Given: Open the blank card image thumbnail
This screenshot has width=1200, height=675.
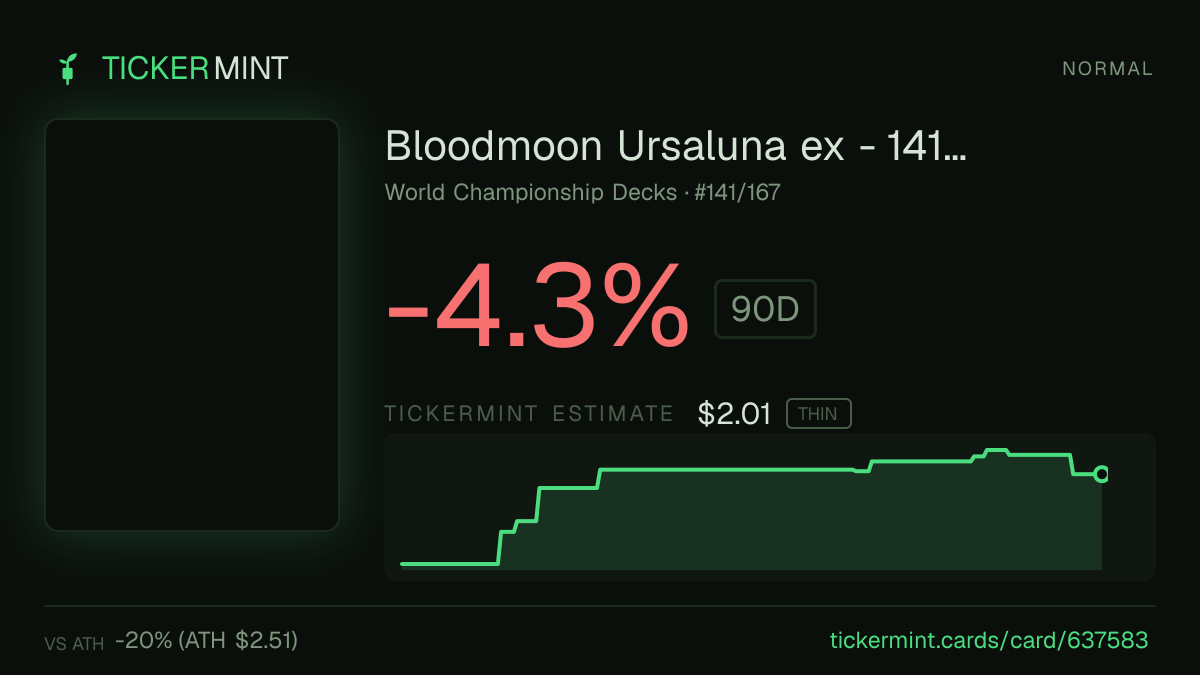Looking at the screenshot, I should (x=192, y=325).
